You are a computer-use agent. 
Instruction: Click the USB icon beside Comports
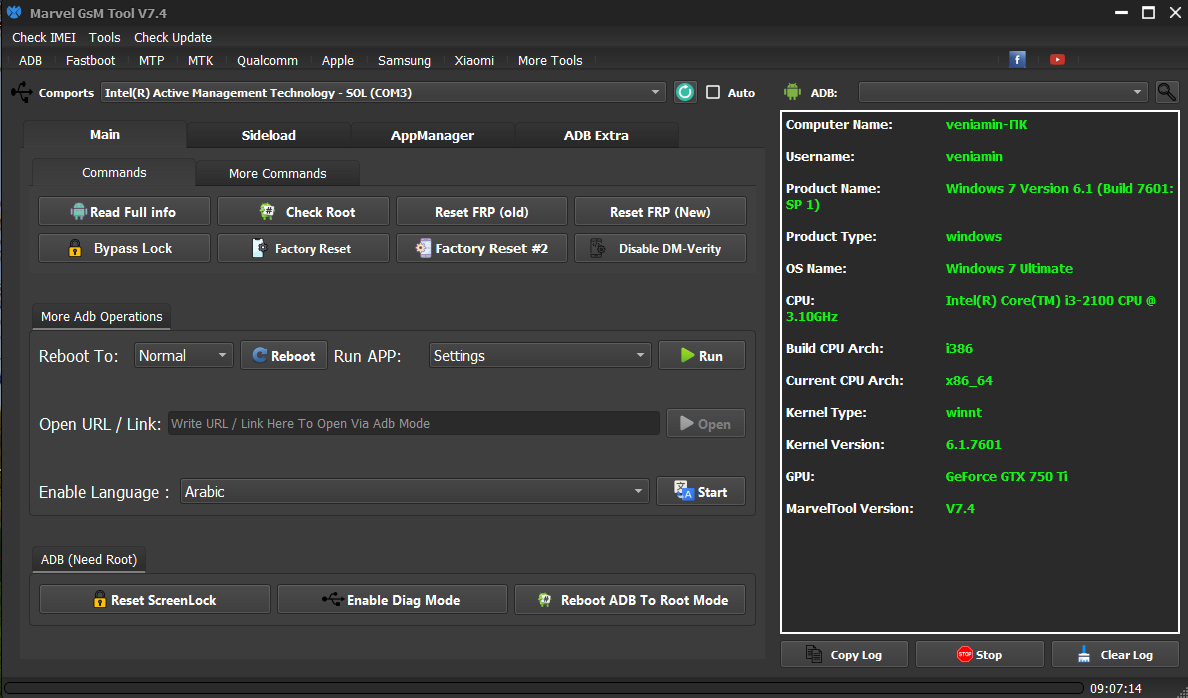[x=22, y=92]
